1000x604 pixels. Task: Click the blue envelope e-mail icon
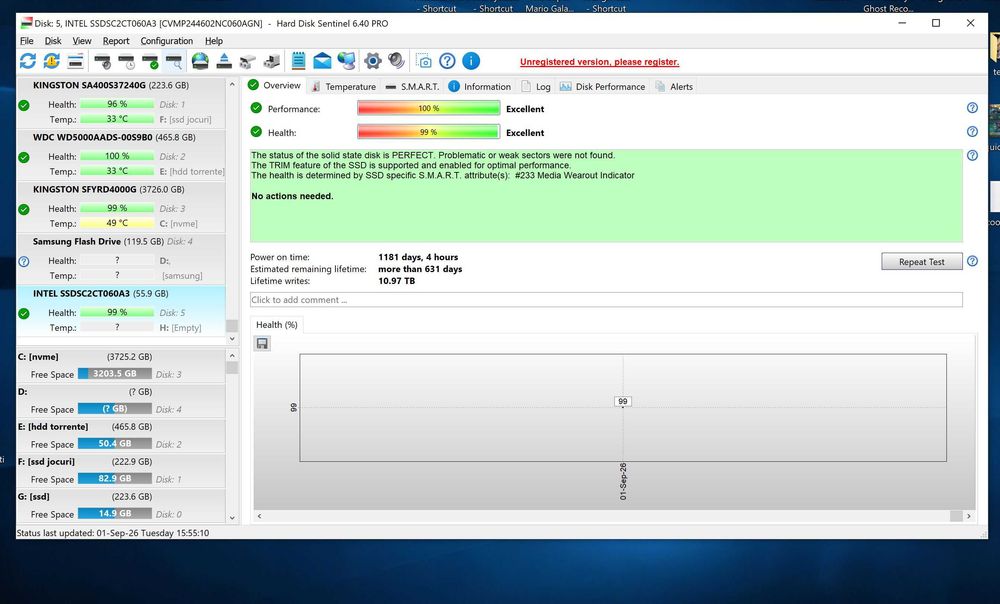click(x=322, y=61)
